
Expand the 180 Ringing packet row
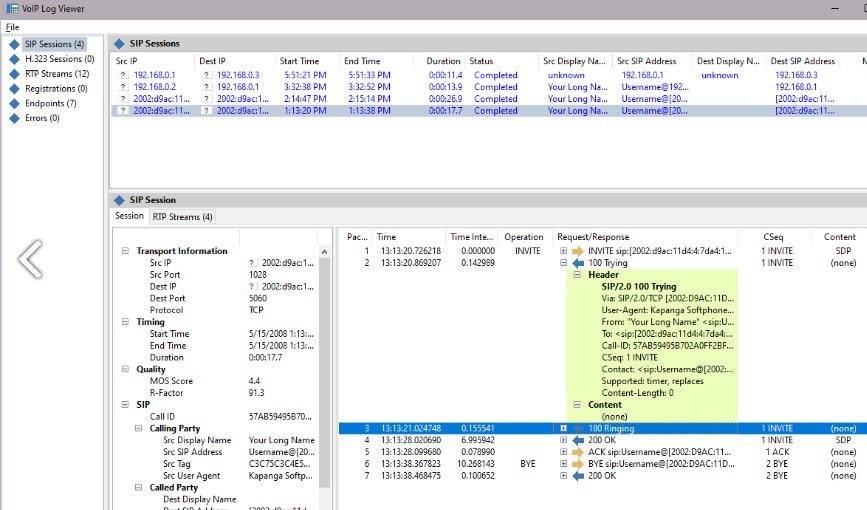(564, 428)
